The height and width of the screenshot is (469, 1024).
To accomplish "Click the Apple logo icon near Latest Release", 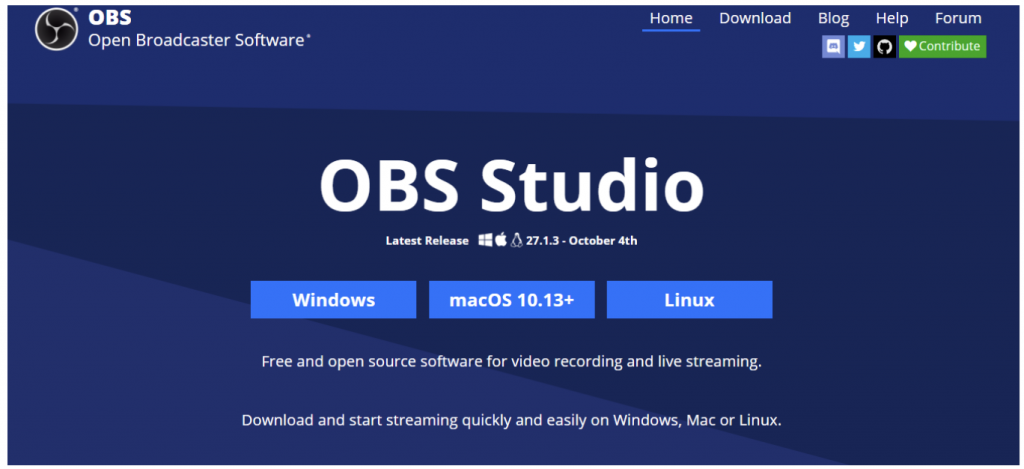I will pyautogui.click(x=501, y=240).
